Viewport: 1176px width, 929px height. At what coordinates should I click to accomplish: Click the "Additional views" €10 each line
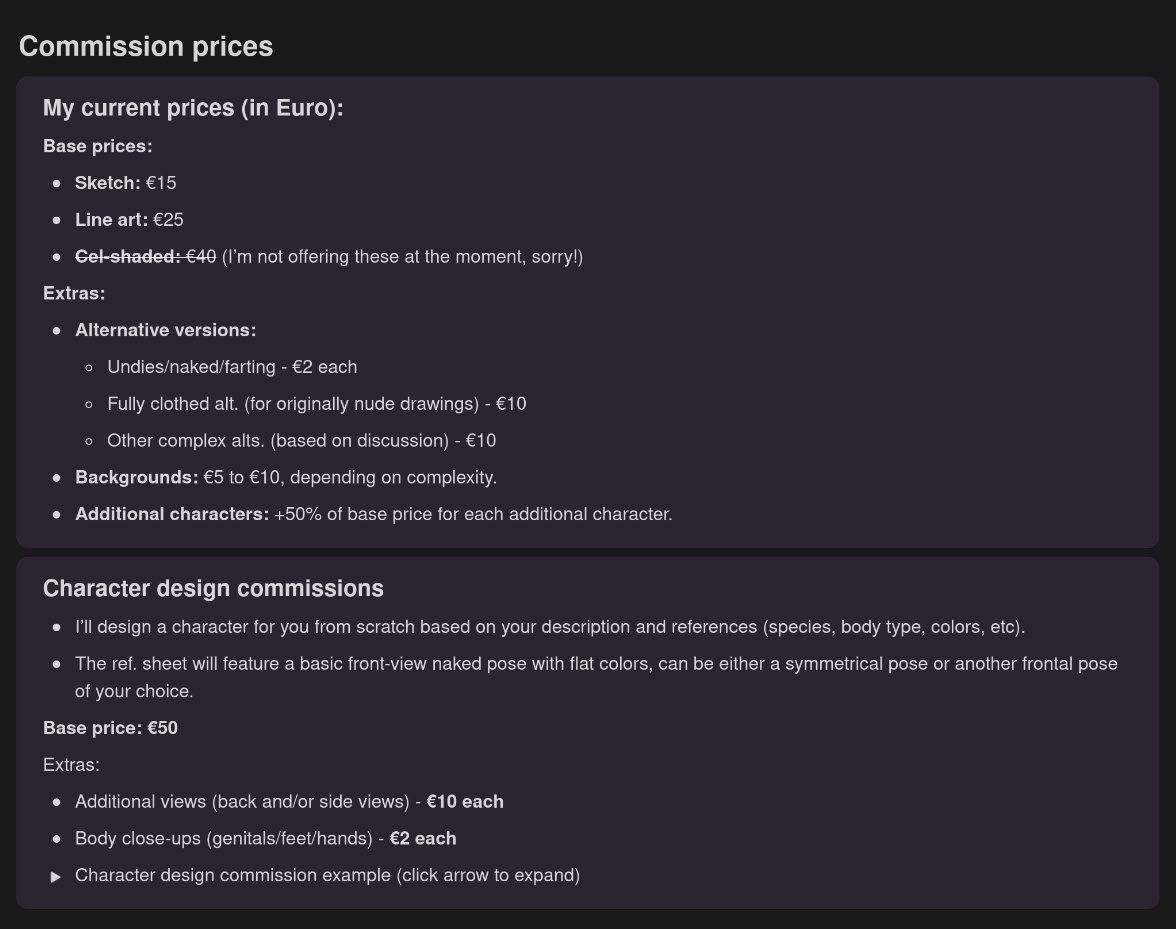click(289, 802)
